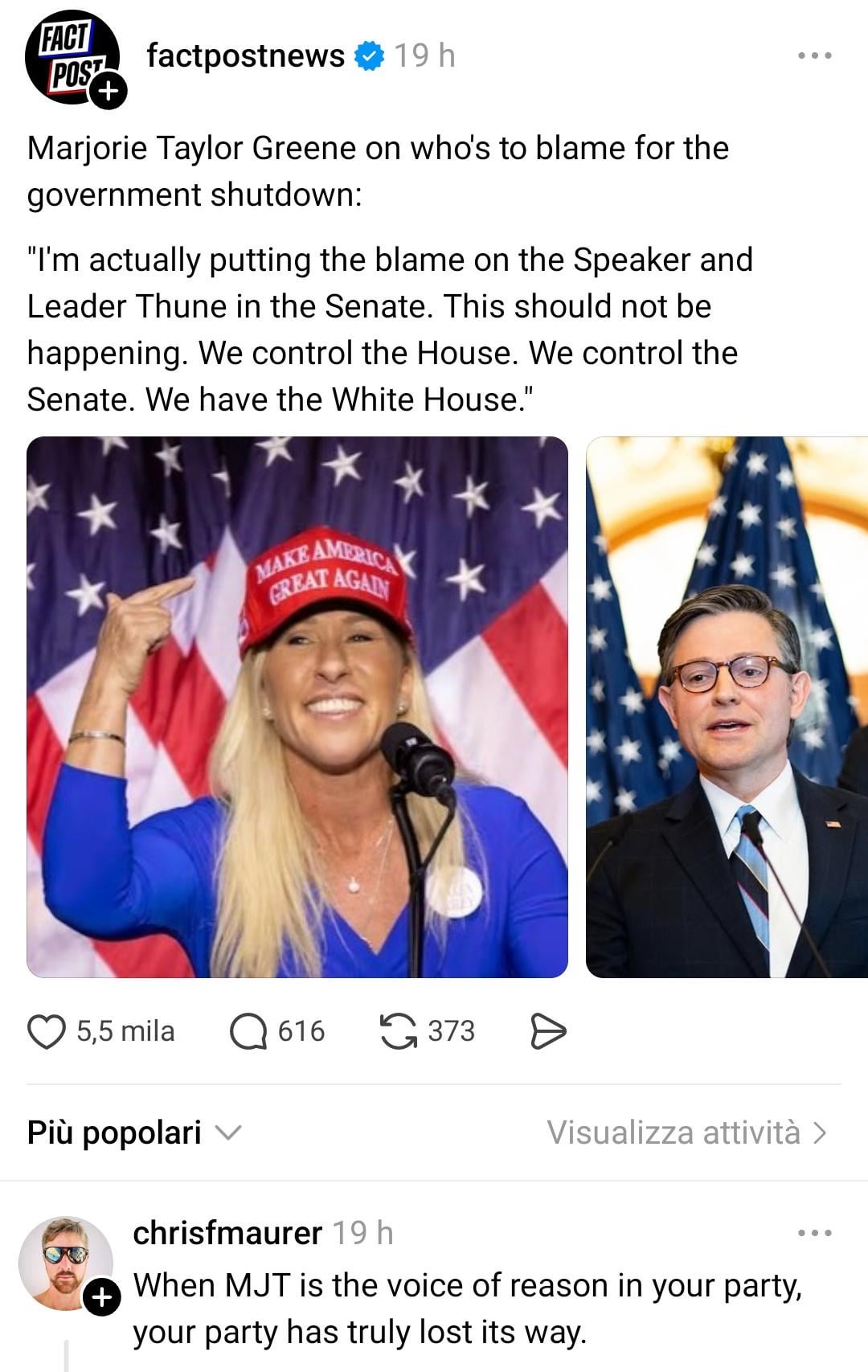The height and width of the screenshot is (1372, 868).
Task: Like the factpostnews post with heart icon
Action: point(47,1031)
